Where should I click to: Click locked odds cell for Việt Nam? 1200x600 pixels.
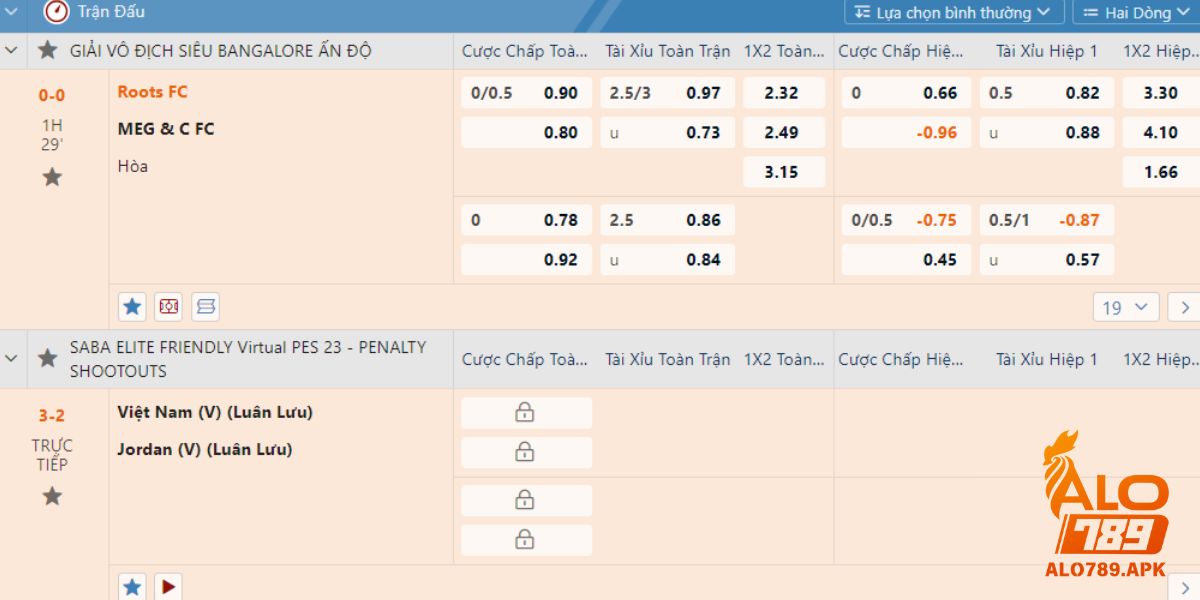524,412
